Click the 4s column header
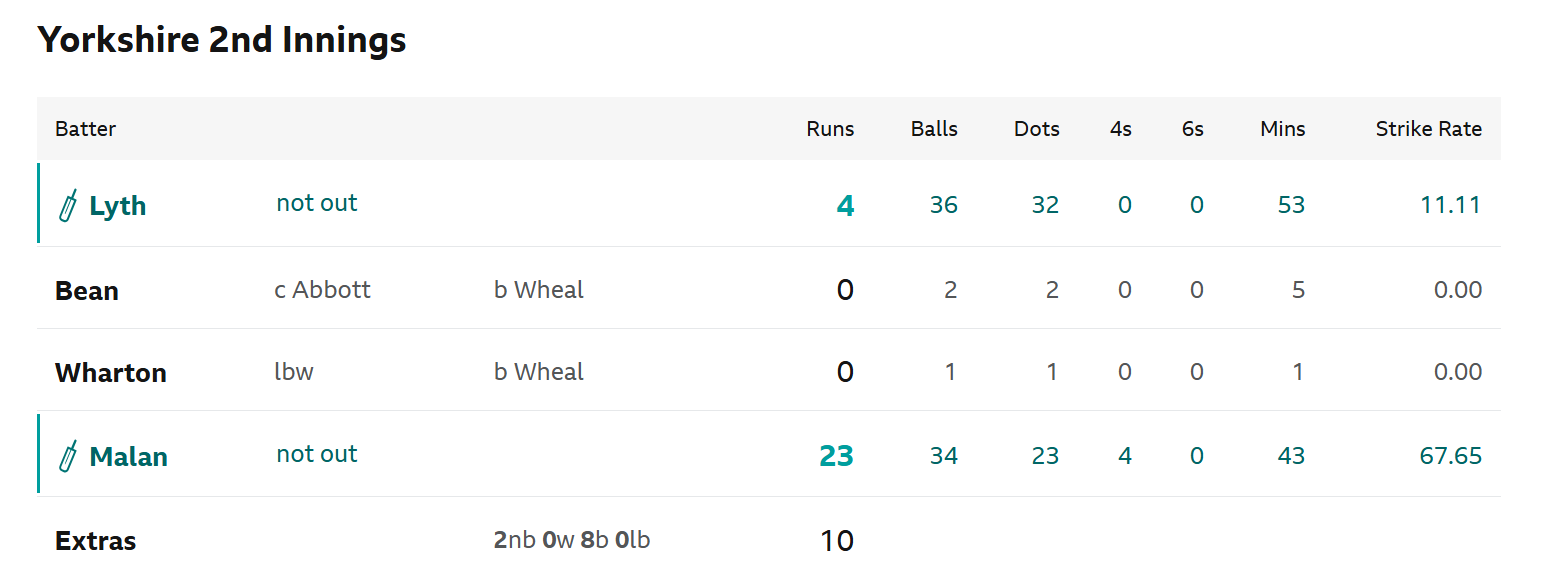 tap(1120, 129)
